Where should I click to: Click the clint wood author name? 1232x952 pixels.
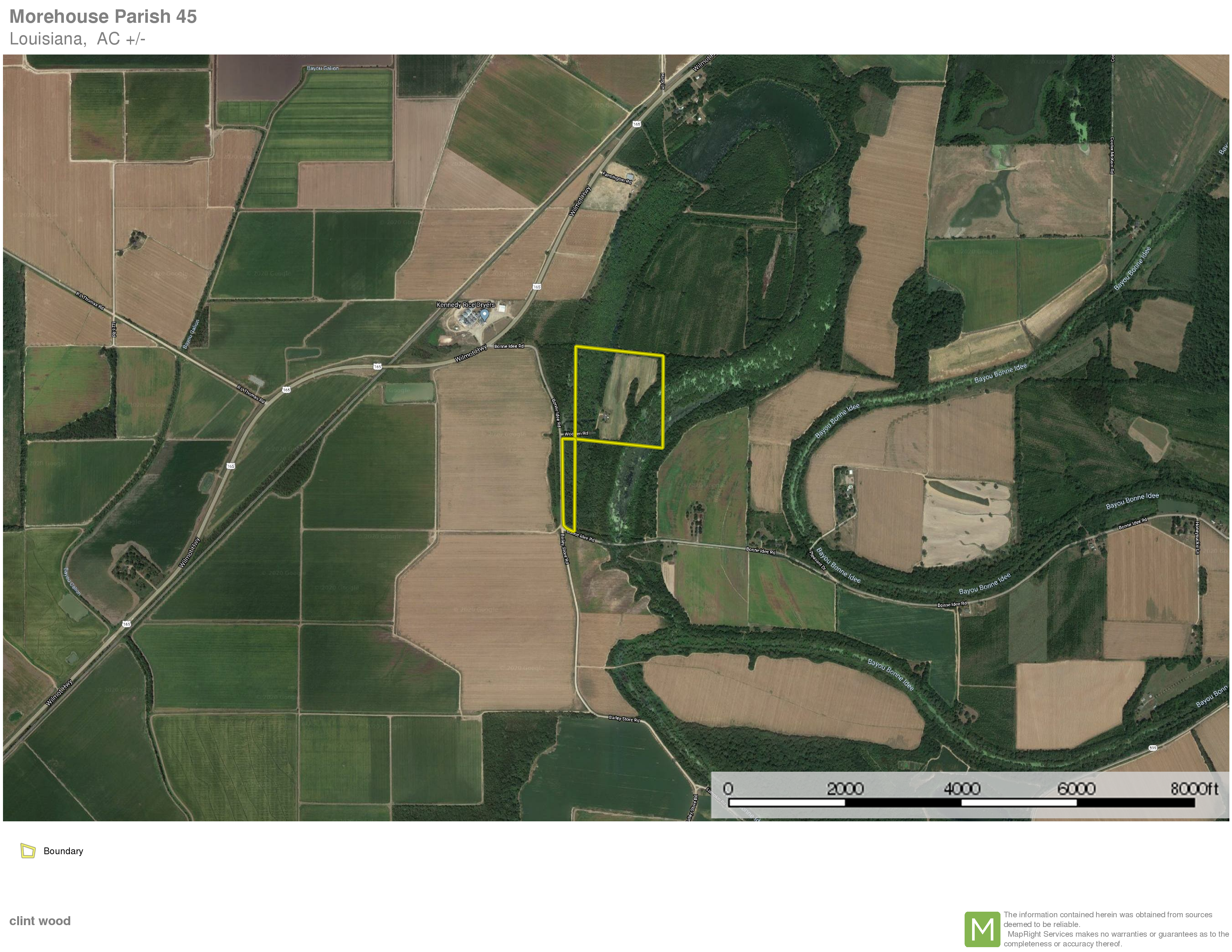[40, 920]
